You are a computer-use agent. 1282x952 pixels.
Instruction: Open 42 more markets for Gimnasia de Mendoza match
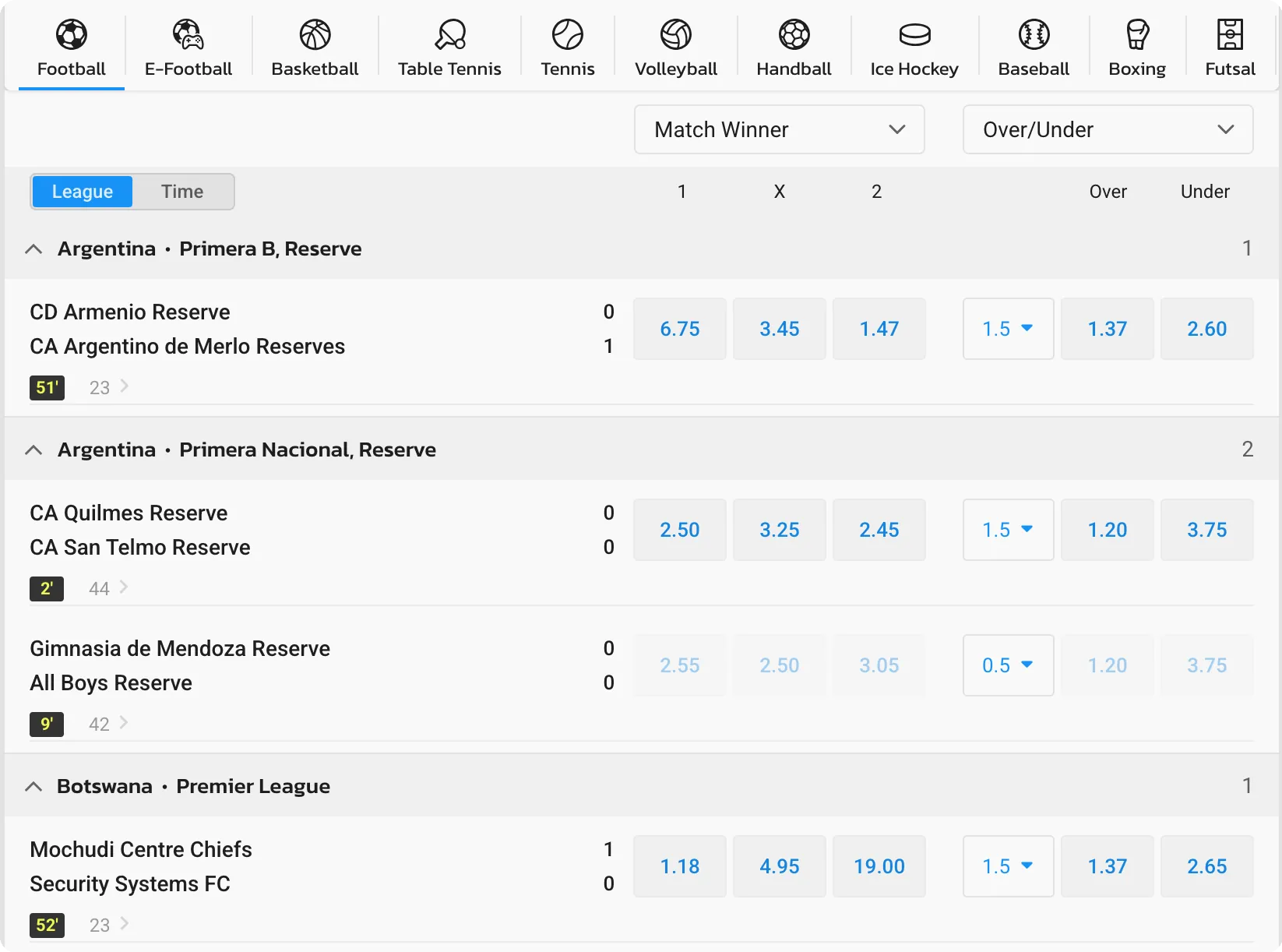(x=109, y=724)
